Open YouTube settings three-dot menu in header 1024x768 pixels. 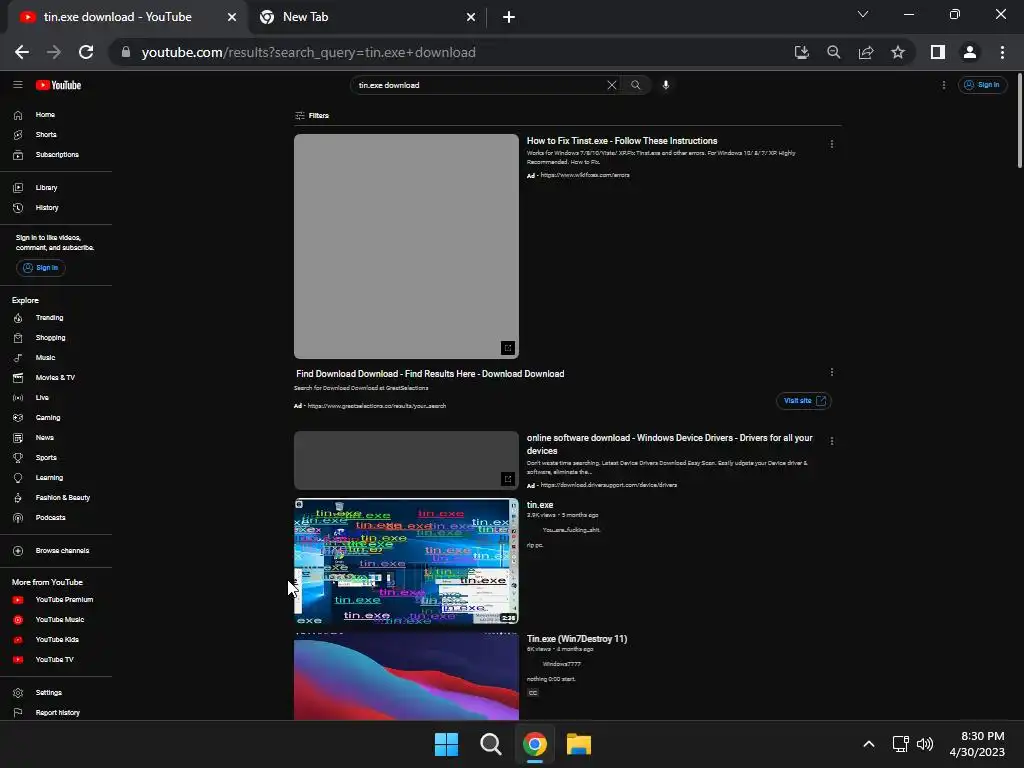point(943,85)
